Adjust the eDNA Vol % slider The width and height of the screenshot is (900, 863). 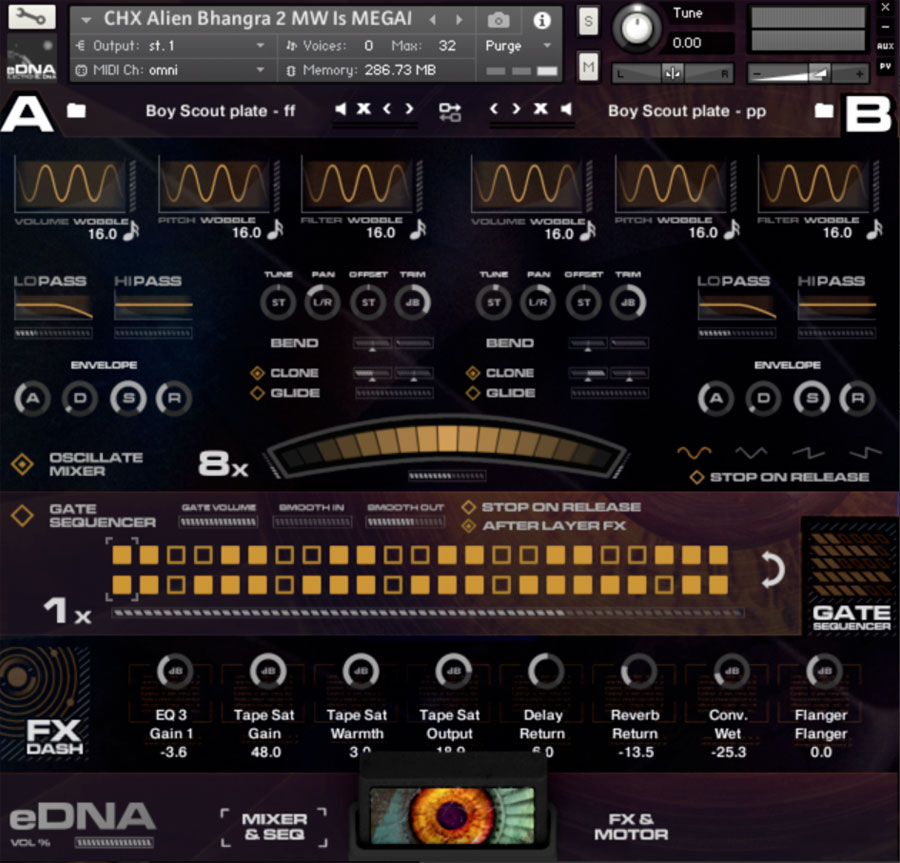pyautogui.click(x=114, y=842)
